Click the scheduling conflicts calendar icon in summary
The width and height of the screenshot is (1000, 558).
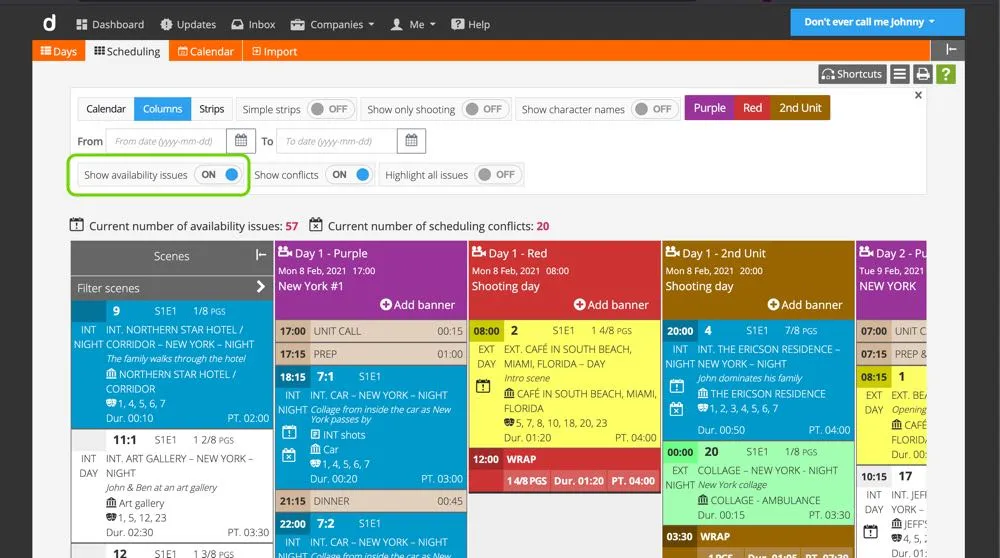(316, 225)
